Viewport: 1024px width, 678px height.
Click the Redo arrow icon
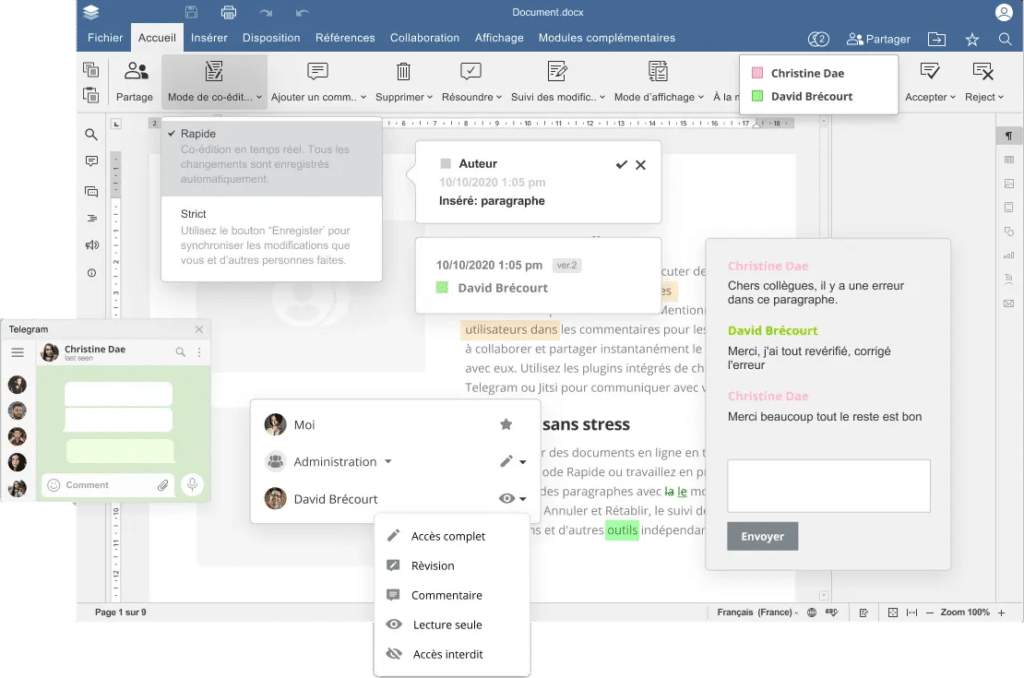(265, 12)
